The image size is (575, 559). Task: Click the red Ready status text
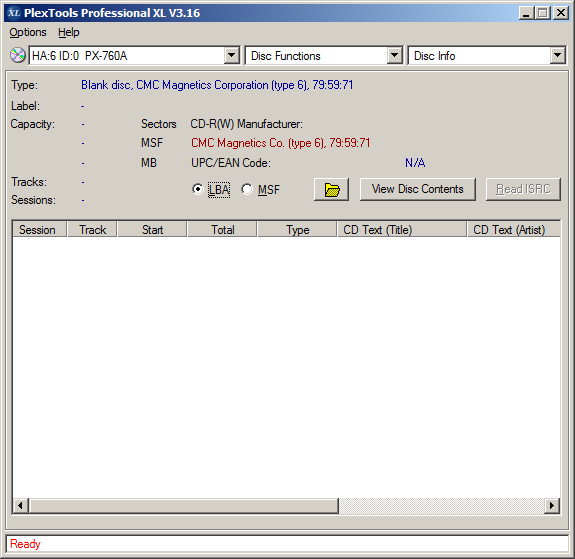[x=25, y=544]
